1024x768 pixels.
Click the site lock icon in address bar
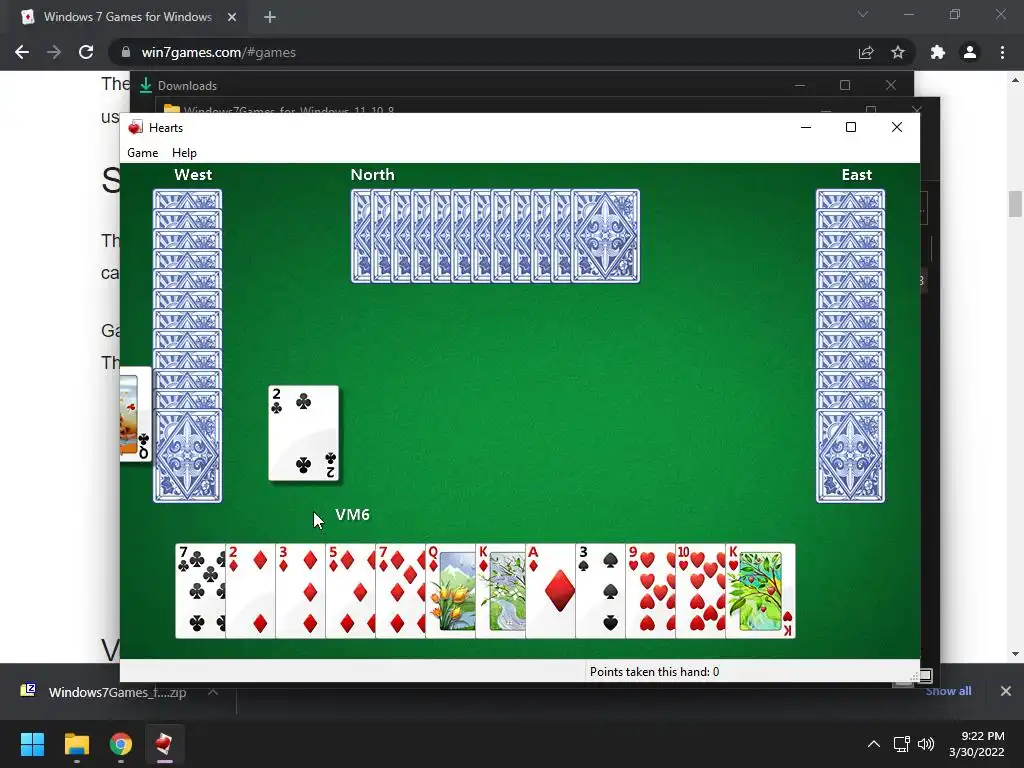point(126,52)
